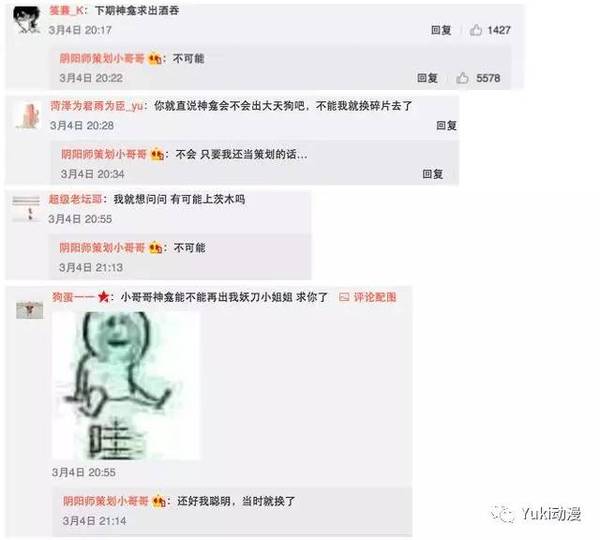The height and width of the screenshot is (540, 600).
Task: Open the first commenter's anime avatar
Action: pyautogui.click(x=26, y=20)
